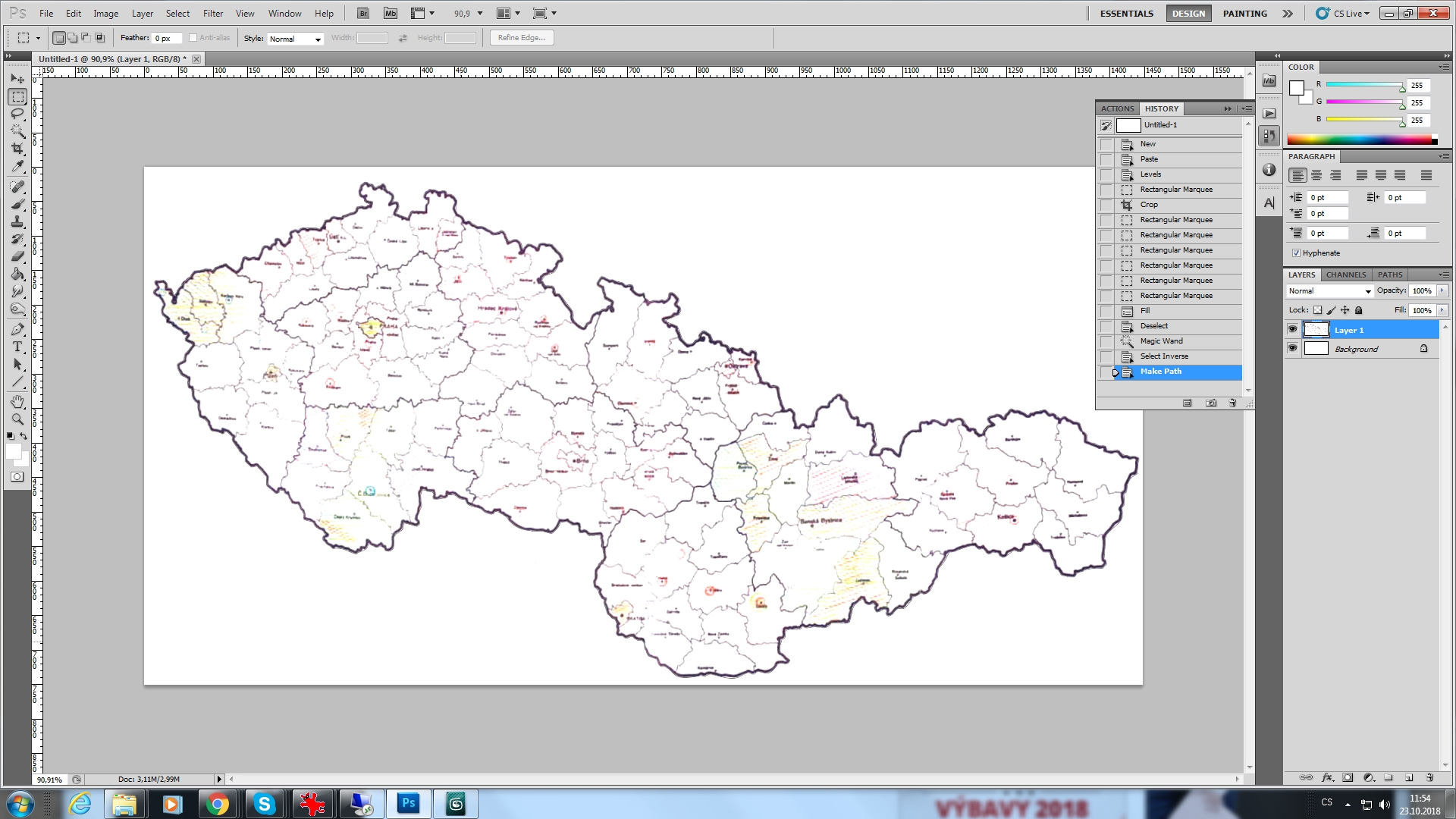This screenshot has width=1456, height=819.
Task: Delete current state in History panel
Action: pyautogui.click(x=1232, y=403)
